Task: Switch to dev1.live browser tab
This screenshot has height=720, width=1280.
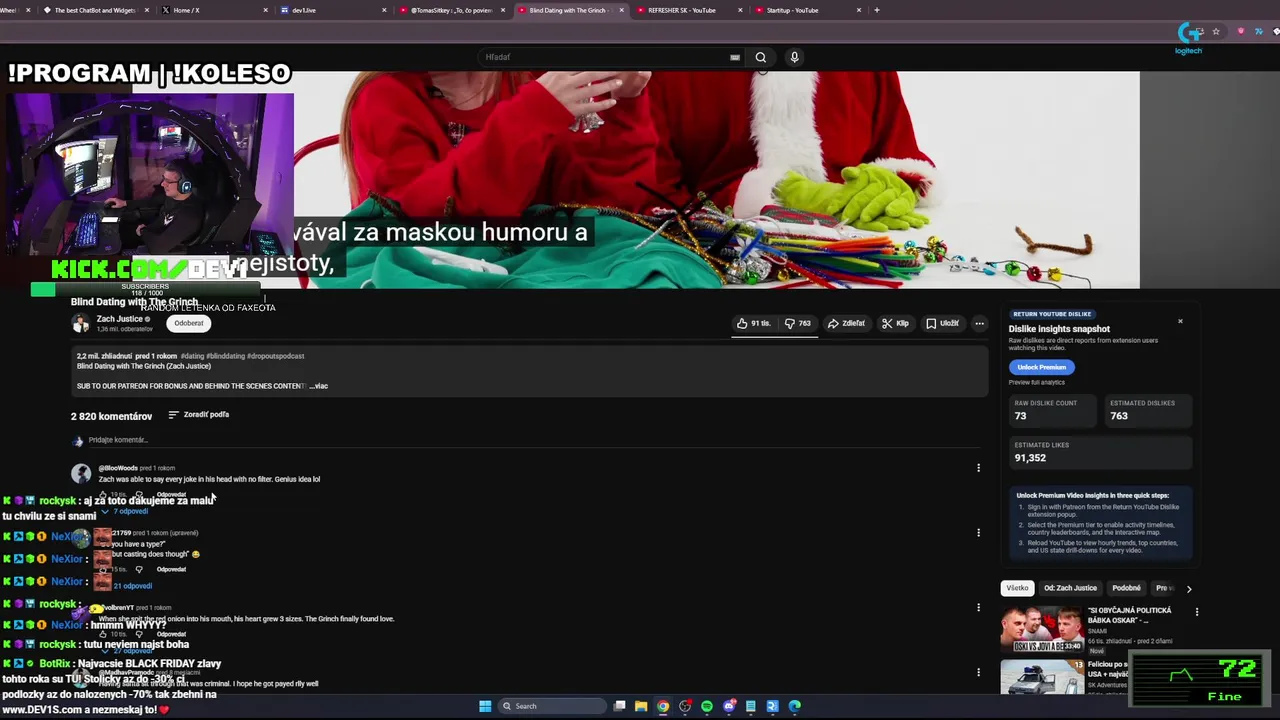Action: tap(331, 10)
